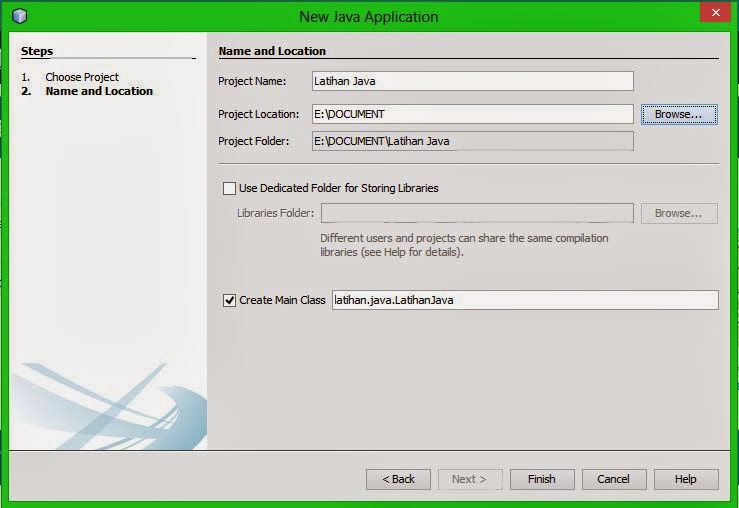The image size is (739, 508).
Task: Uncheck the Create Main Class checkbox
Action: click(229, 300)
